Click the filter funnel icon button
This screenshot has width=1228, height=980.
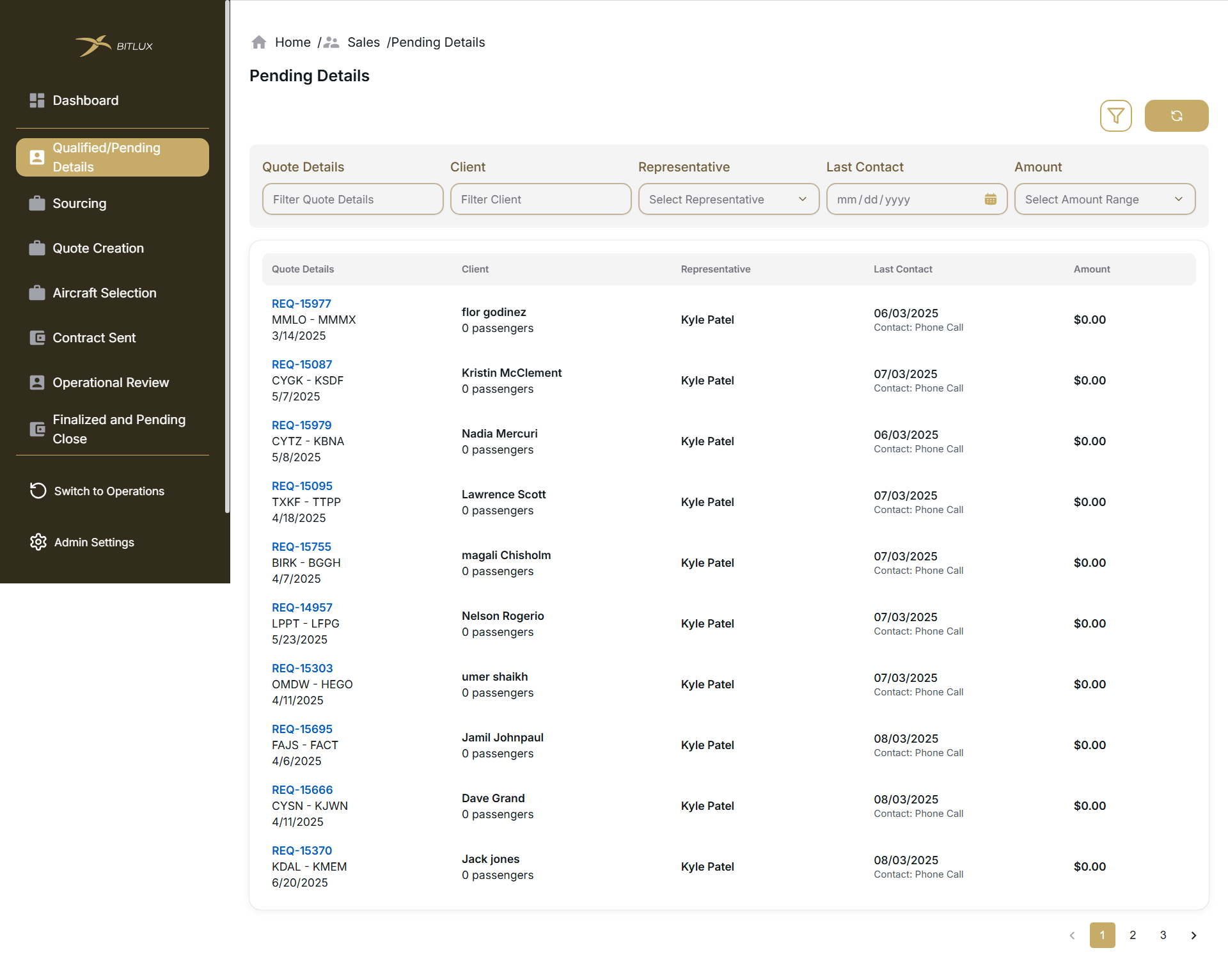point(1115,116)
